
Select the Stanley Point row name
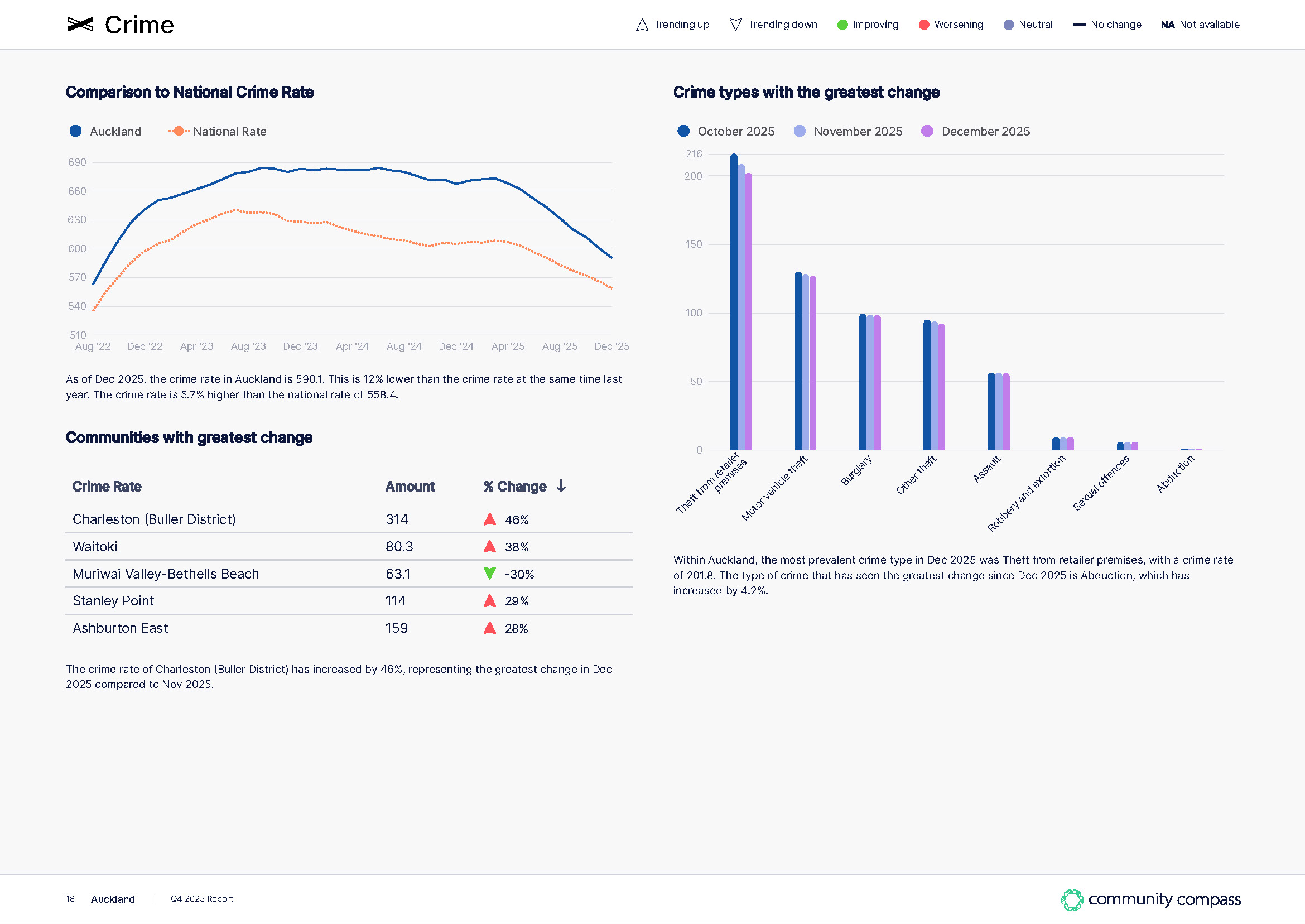tap(113, 601)
